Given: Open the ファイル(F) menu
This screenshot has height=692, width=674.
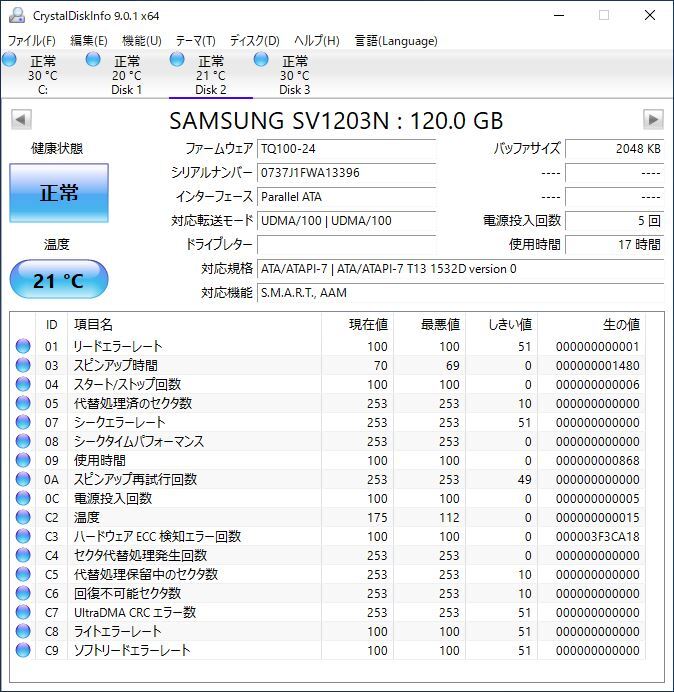Looking at the screenshot, I should pos(32,41).
